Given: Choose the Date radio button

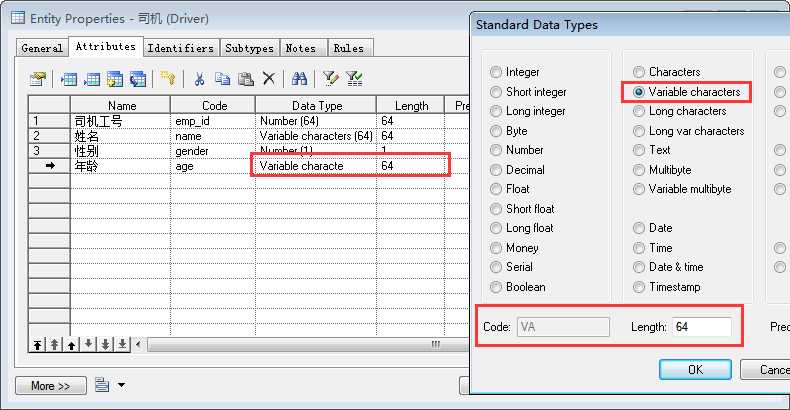Looking at the screenshot, I should pyautogui.click(x=639, y=228).
